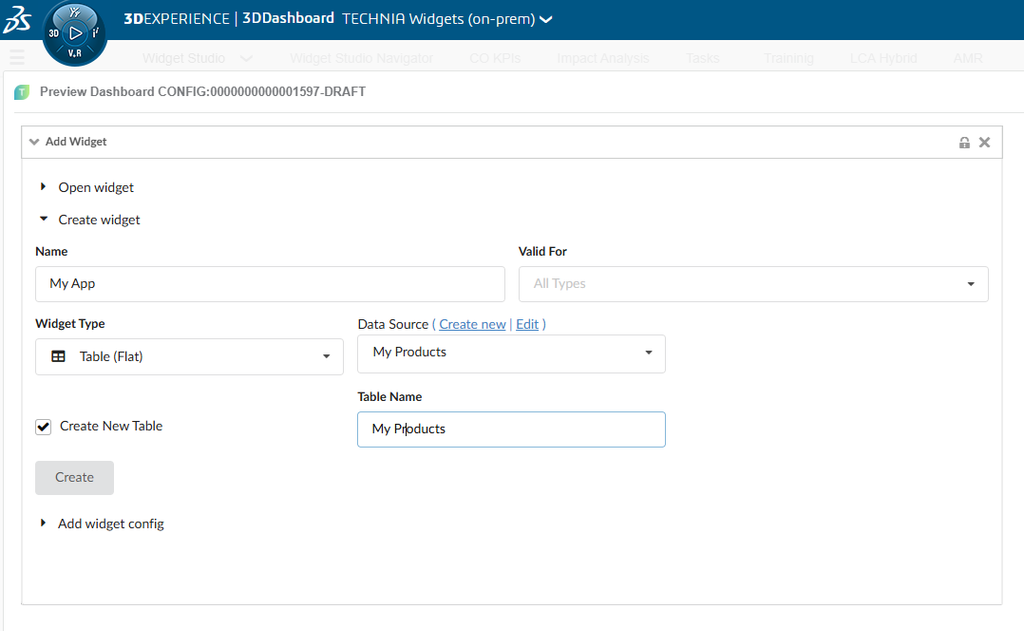The width and height of the screenshot is (1024, 631).
Task: Click the Create new data source link
Action: pos(472,324)
